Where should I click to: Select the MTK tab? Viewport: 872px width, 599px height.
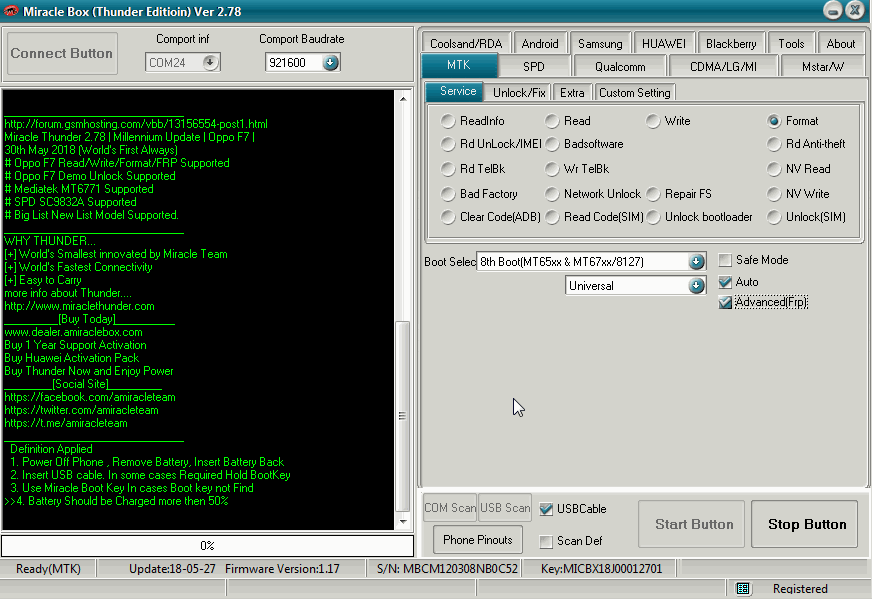coord(459,65)
